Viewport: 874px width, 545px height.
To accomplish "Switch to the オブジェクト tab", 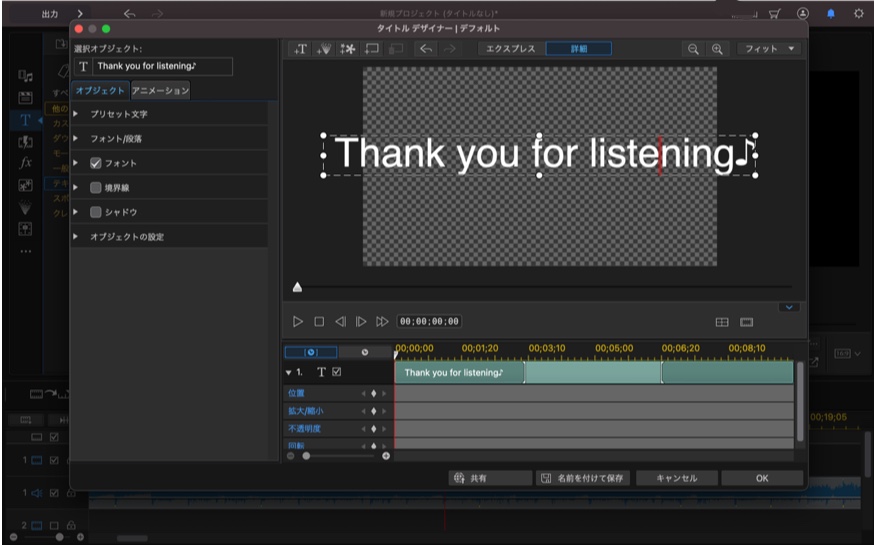I will 100,90.
